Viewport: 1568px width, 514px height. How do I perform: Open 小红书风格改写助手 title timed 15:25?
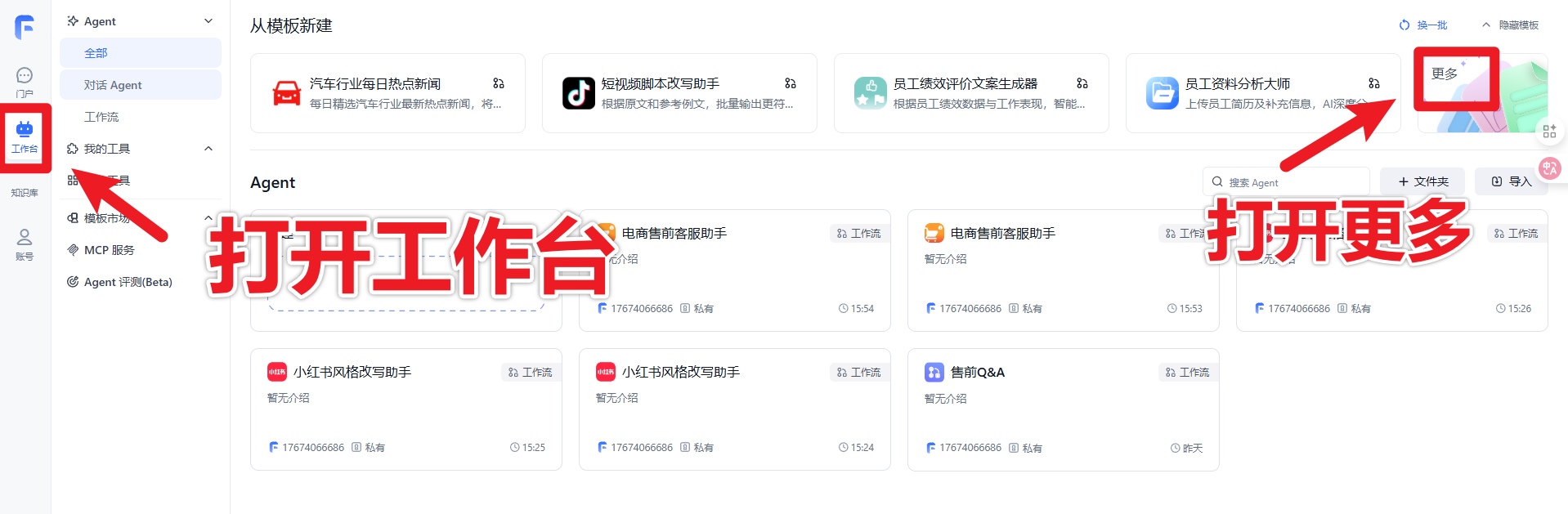352,372
